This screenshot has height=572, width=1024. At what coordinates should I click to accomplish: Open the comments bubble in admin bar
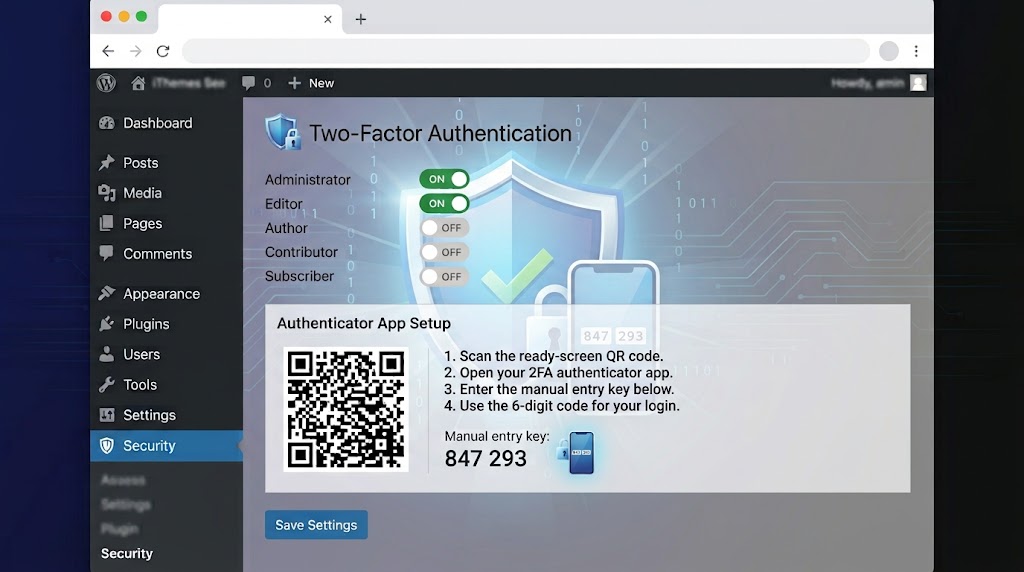(x=248, y=83)
